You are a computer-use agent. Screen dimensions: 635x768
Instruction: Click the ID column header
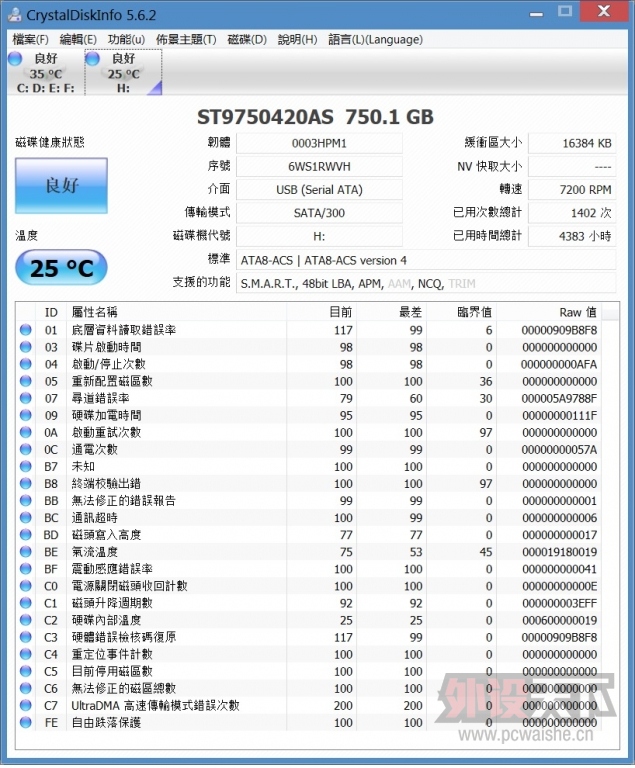51,312
